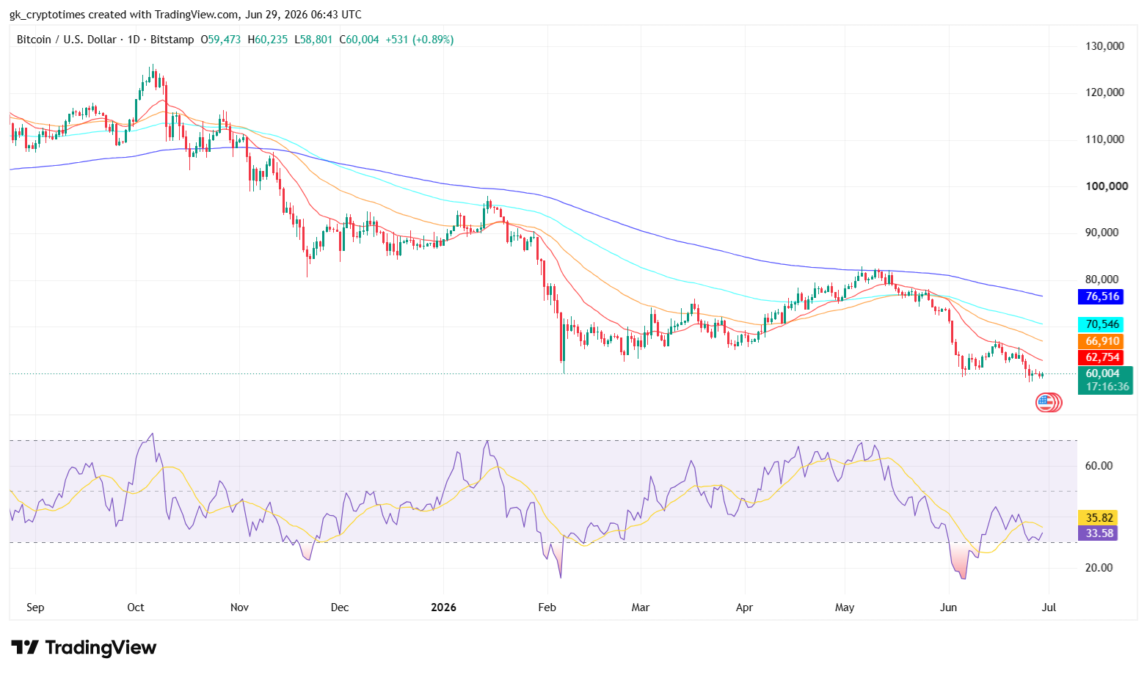Click the Nov label on time axis
The height and width of the screenshot is (675, 1147).
[239, 608]
